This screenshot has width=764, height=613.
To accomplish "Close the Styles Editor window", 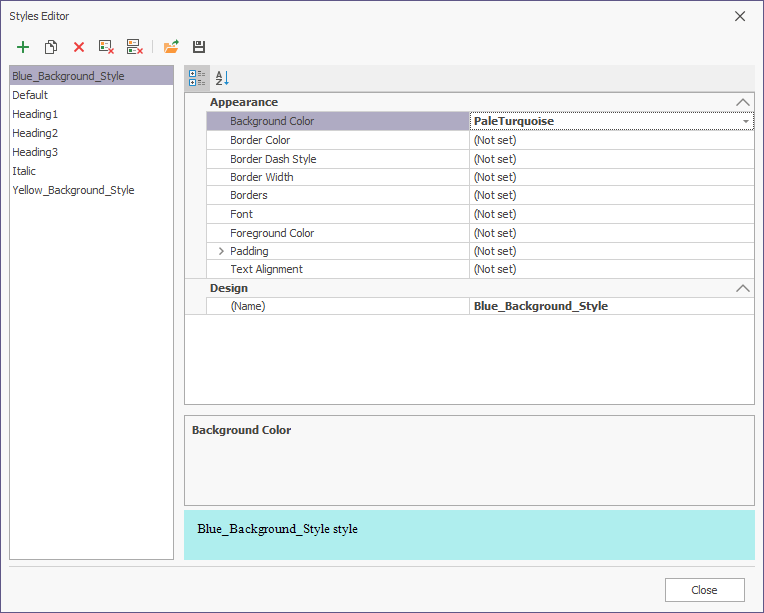I will [704, 590].
